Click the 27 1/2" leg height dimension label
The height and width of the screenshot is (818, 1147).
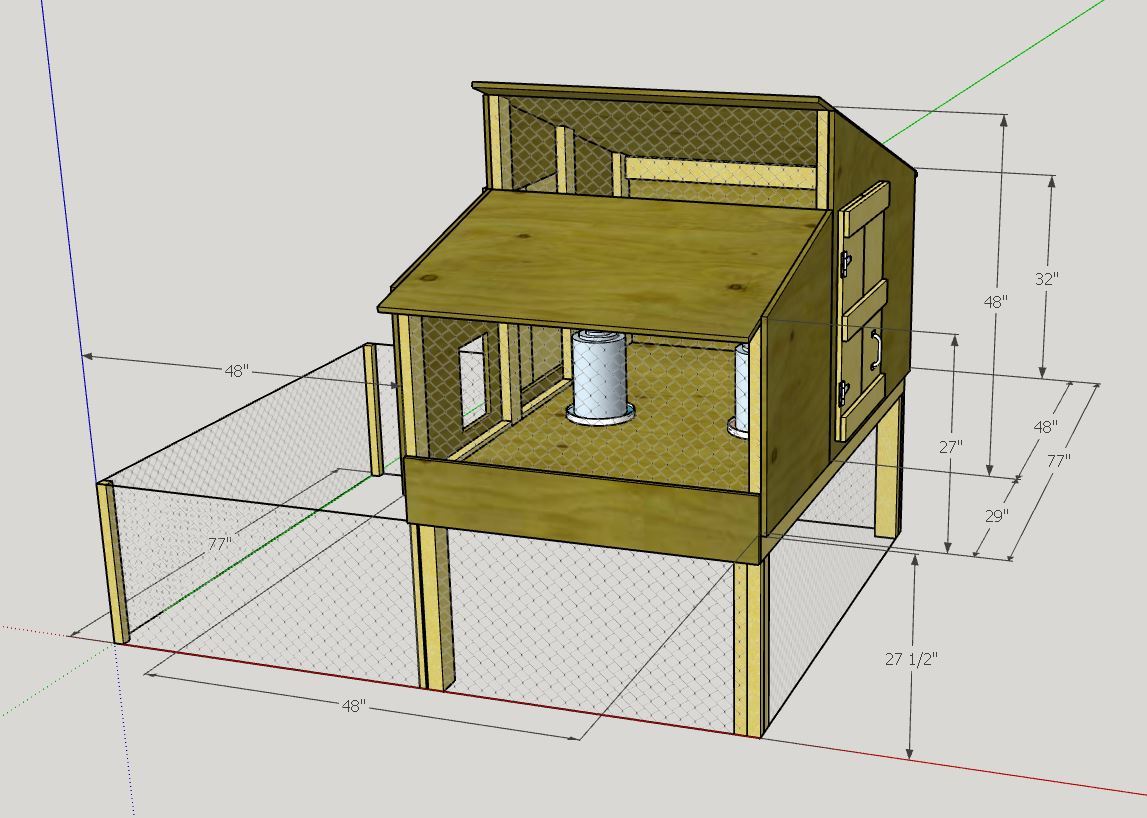pyautogui.click(x=911, y=659)
